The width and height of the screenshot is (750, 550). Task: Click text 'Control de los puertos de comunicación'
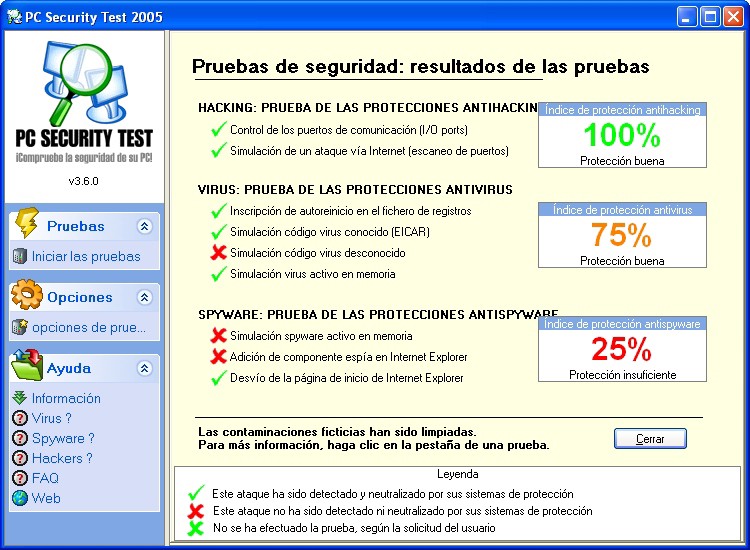pos(323,130)
